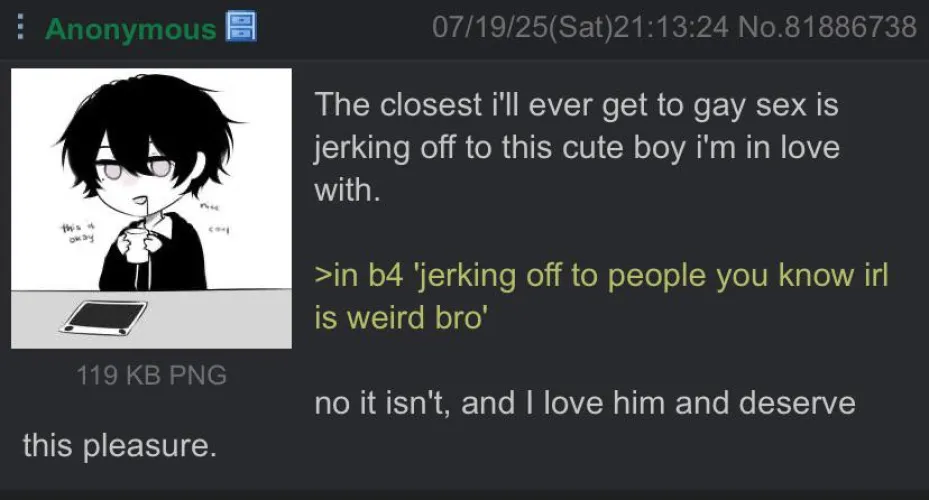
Task: Click the 07/19/25(Sat) date stamp
Action: pyautogui.click(x=521, y=27)
